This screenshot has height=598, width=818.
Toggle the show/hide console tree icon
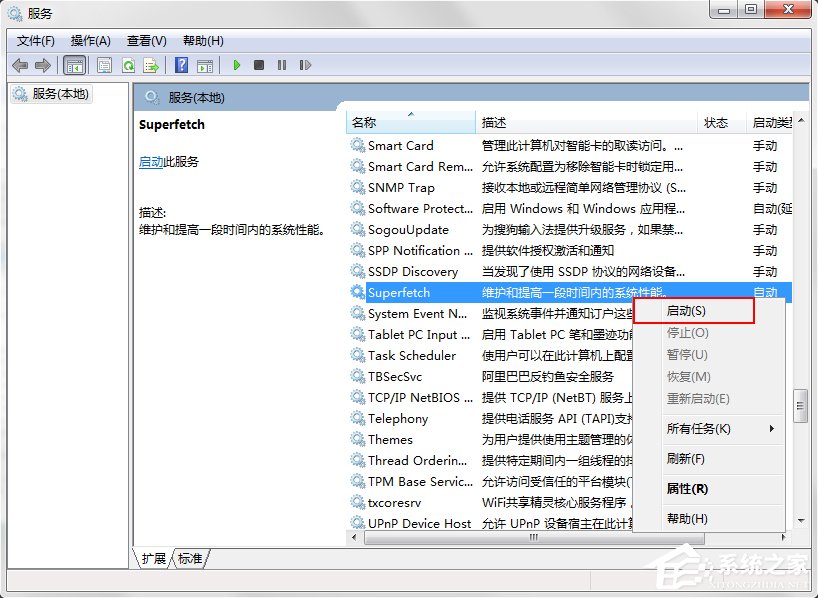[74, 65]
